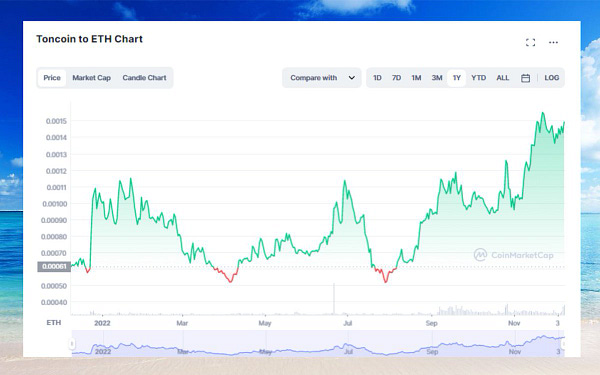Expand the Compare with dropdown
This screenshot has height=375, width=600.
click(322, 78)
